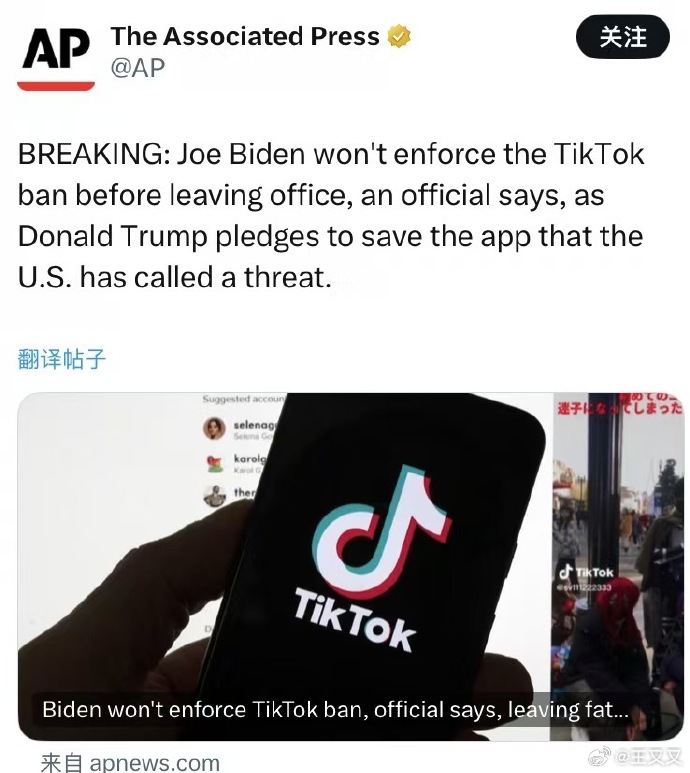690x773 pixels.
Task: Click karolg suggested account avatar
Action: coord(214,463)
